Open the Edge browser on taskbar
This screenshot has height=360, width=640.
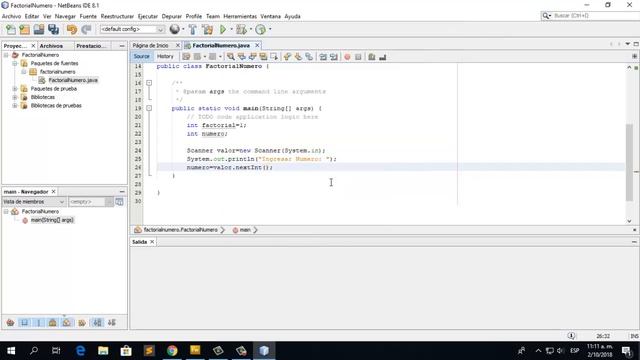point(80,351)
